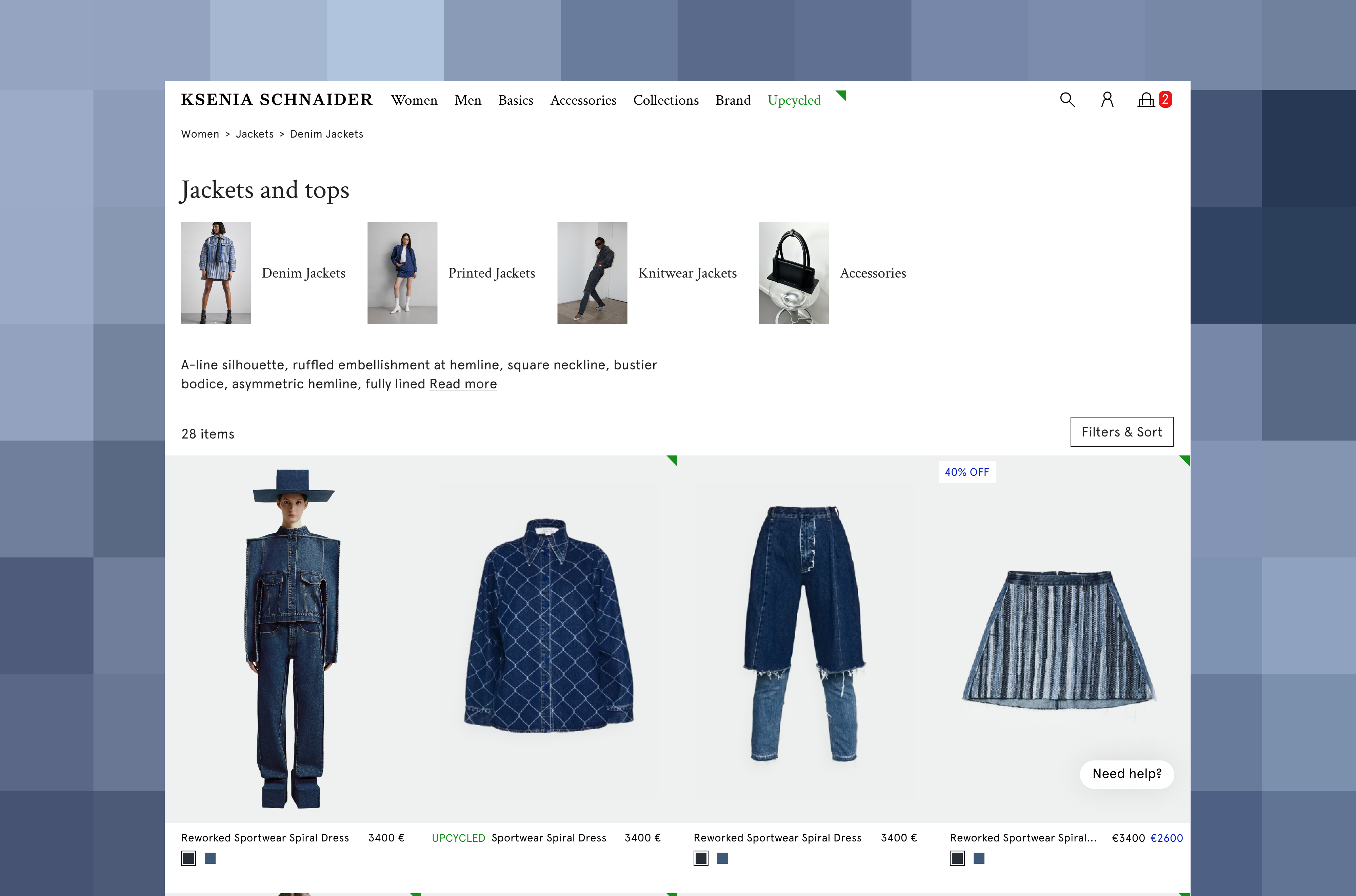
Task: Select dark swatch under first product
Action: click(188, 858)
